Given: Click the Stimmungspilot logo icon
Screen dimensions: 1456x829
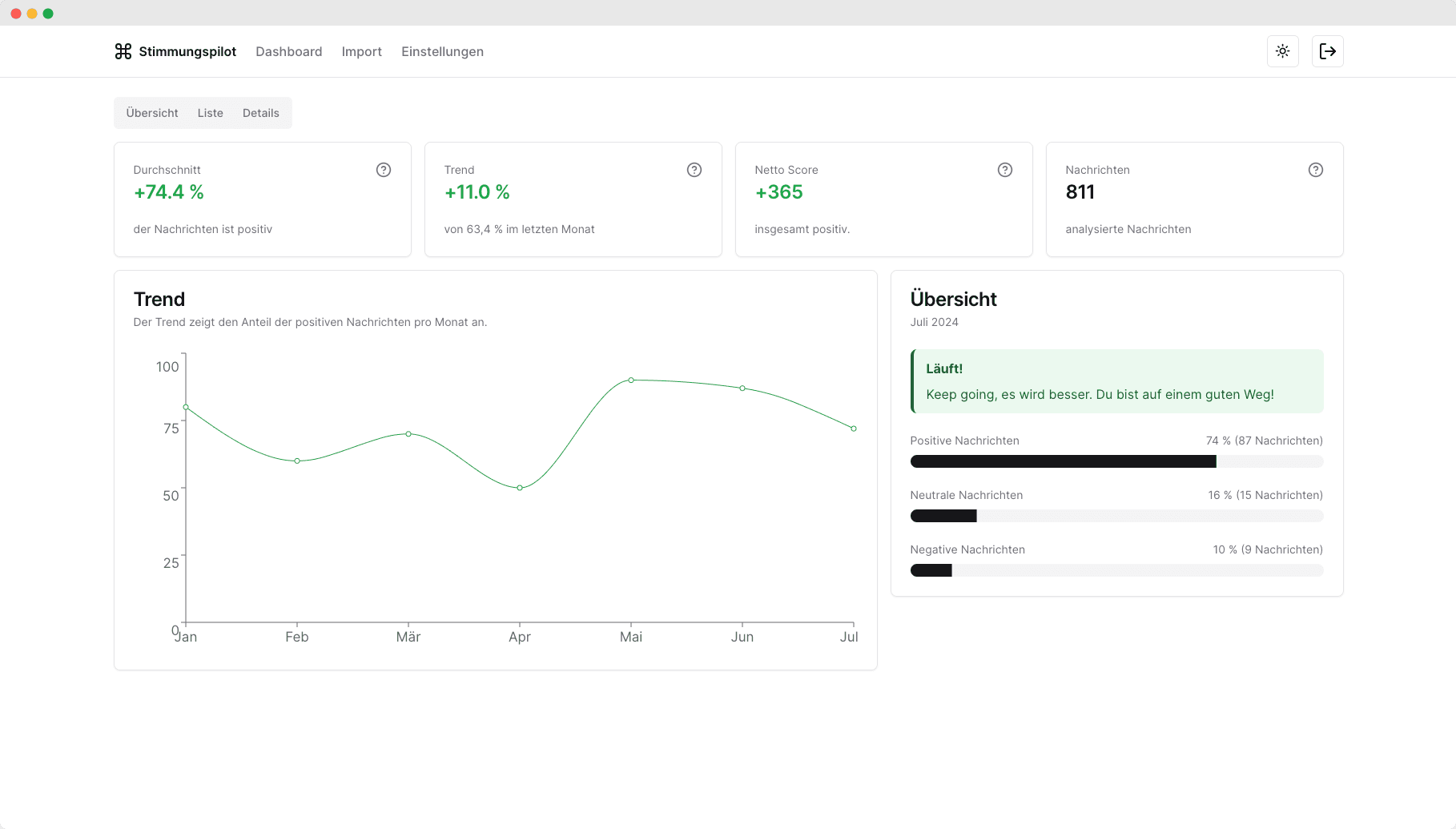Looking at the screenshot, I should point(123,51).
